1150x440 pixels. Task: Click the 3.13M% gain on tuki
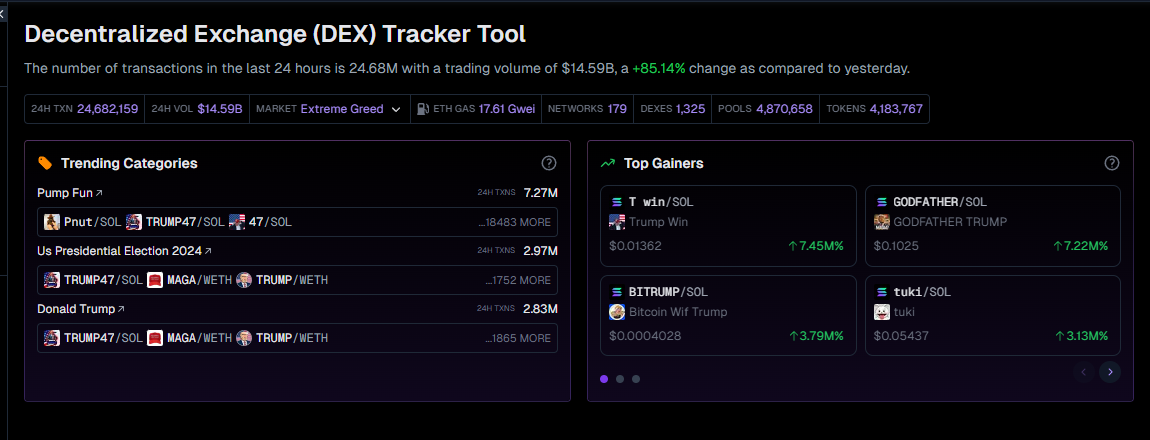(x=1081, y=336)
